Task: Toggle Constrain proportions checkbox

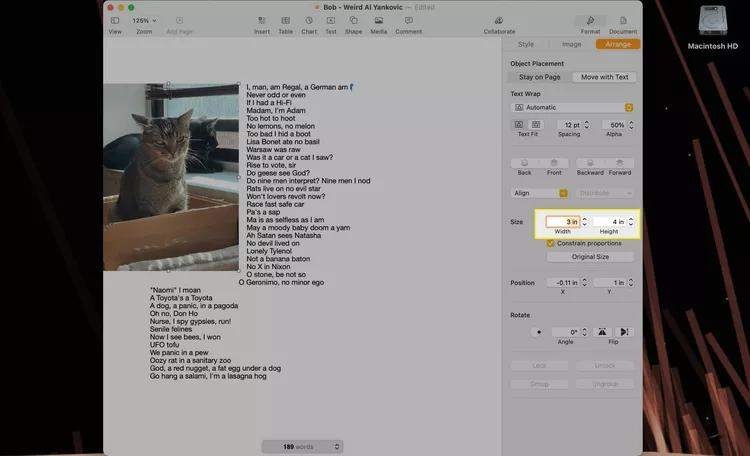Action: pyautogui.click(x=551, y=243)
